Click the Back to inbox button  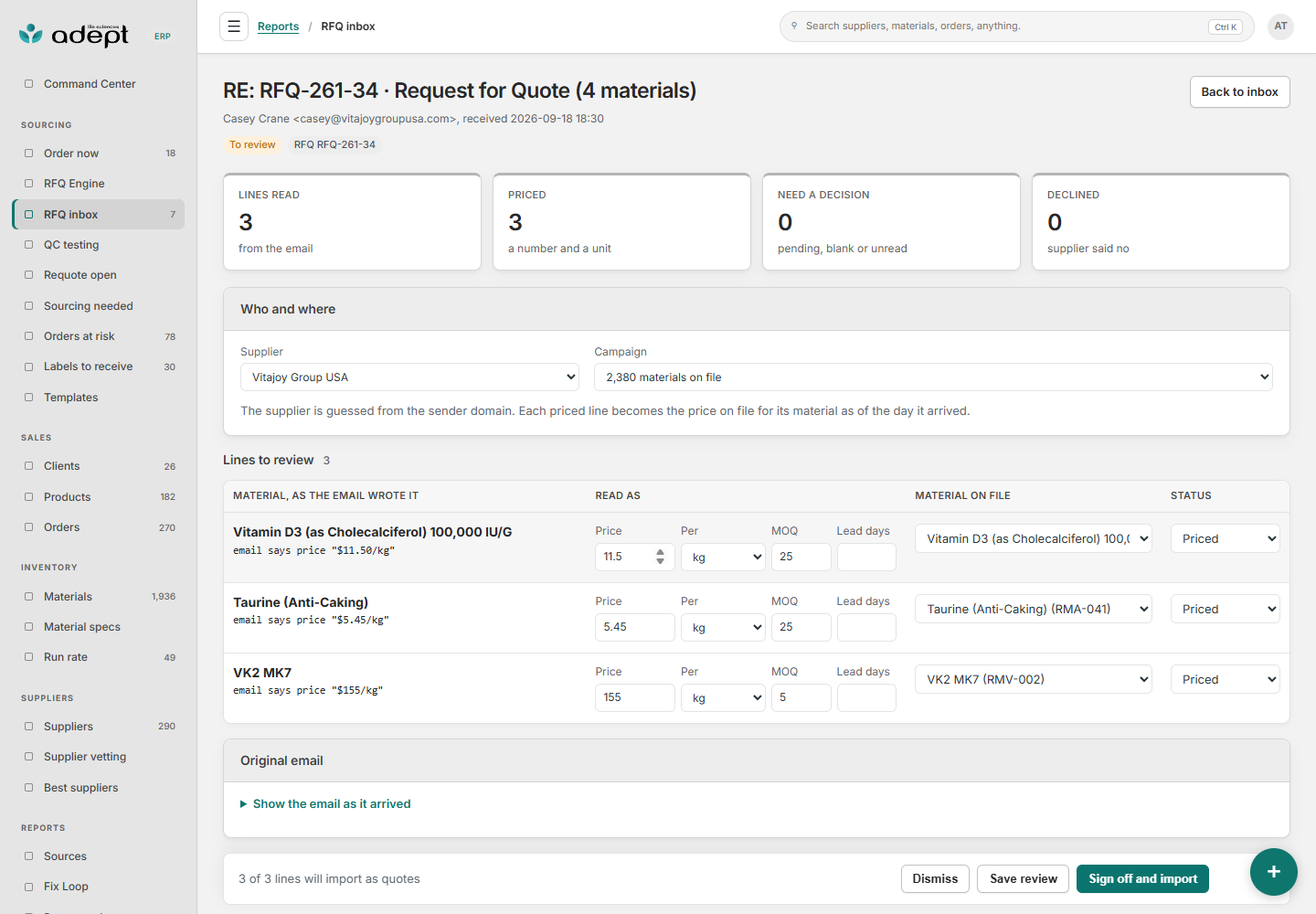(1239, 92)
